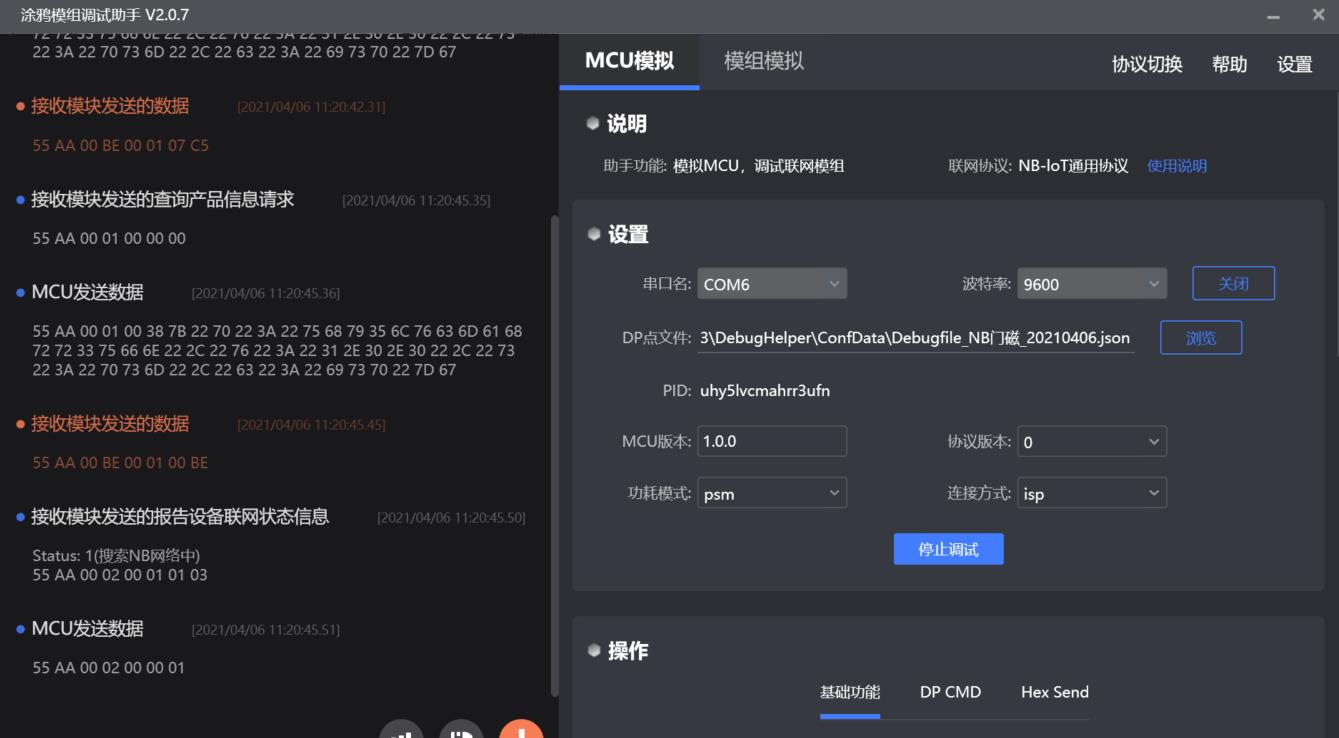The image size is (1339, 738).
Task: Click hex line 55 AA 00 02 00 00 01
Action: coord(109,668)
